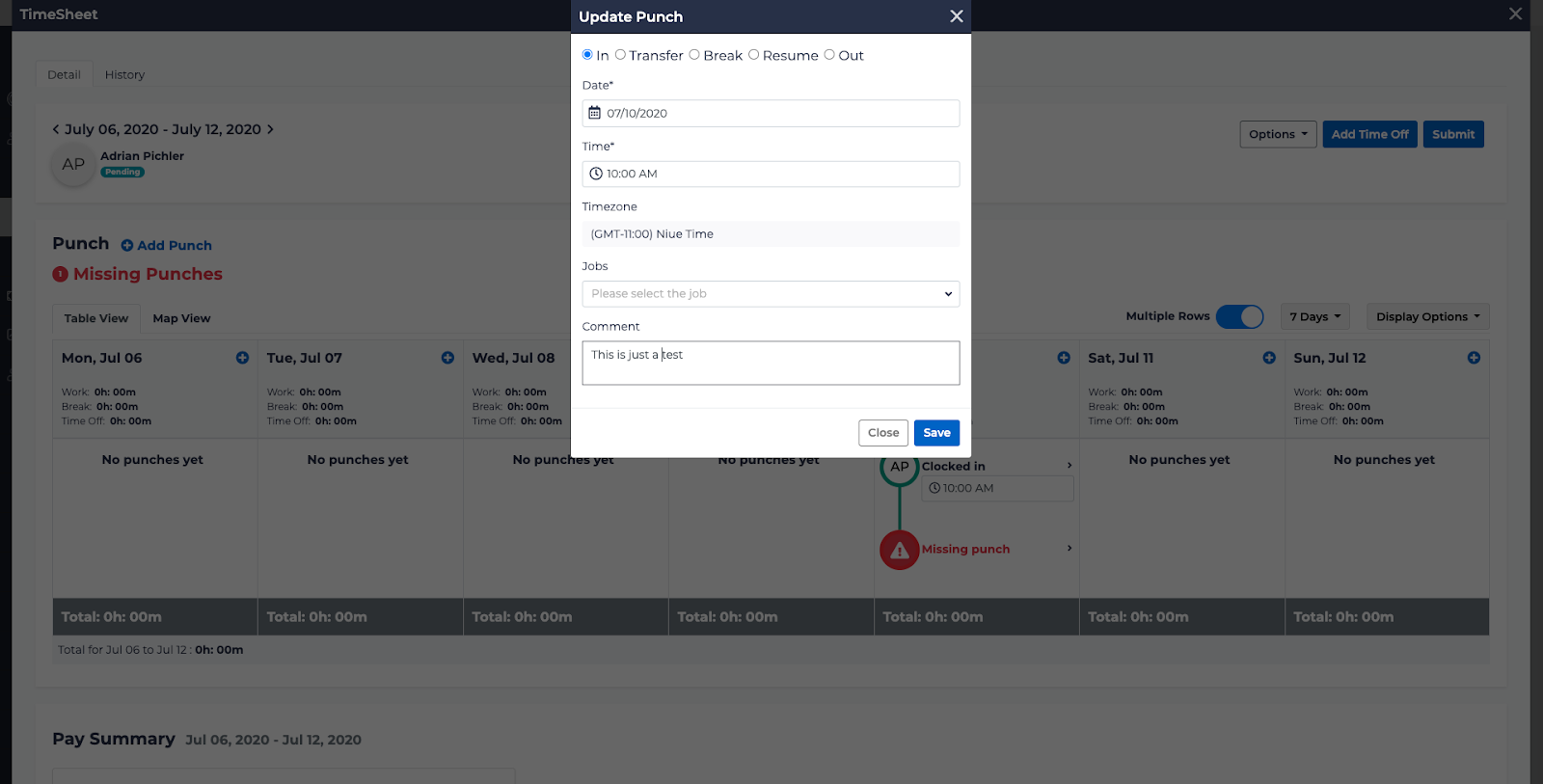1543x784 pixels.
Task: Save the punch update
Action: click(936, 433)
